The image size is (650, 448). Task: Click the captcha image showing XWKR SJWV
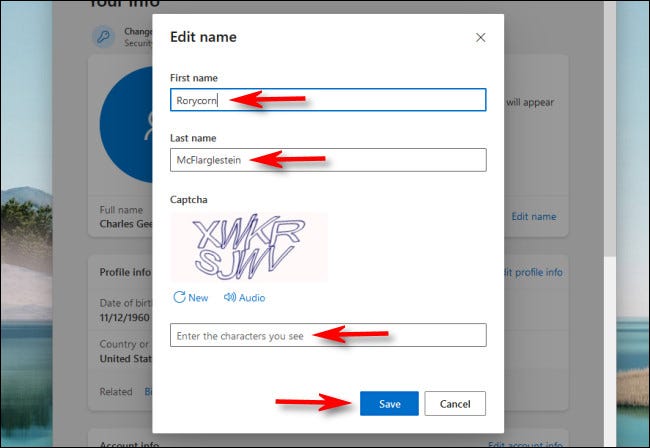(x=249, y=246)
